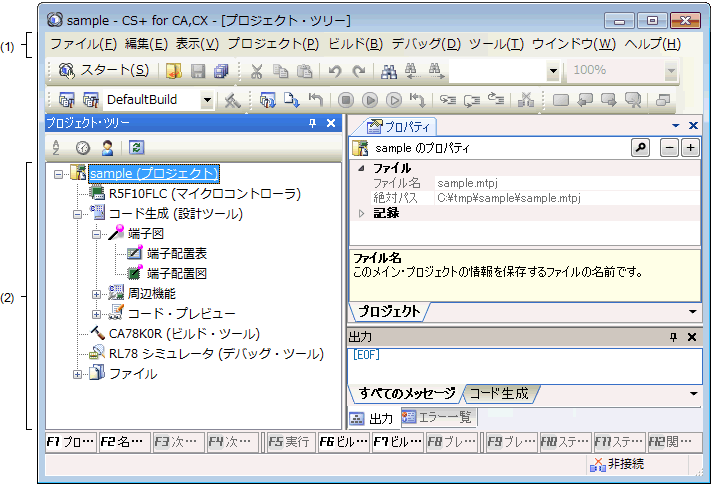Open the DefaultBuild configuration dropdown

click(x=207, y=100)
